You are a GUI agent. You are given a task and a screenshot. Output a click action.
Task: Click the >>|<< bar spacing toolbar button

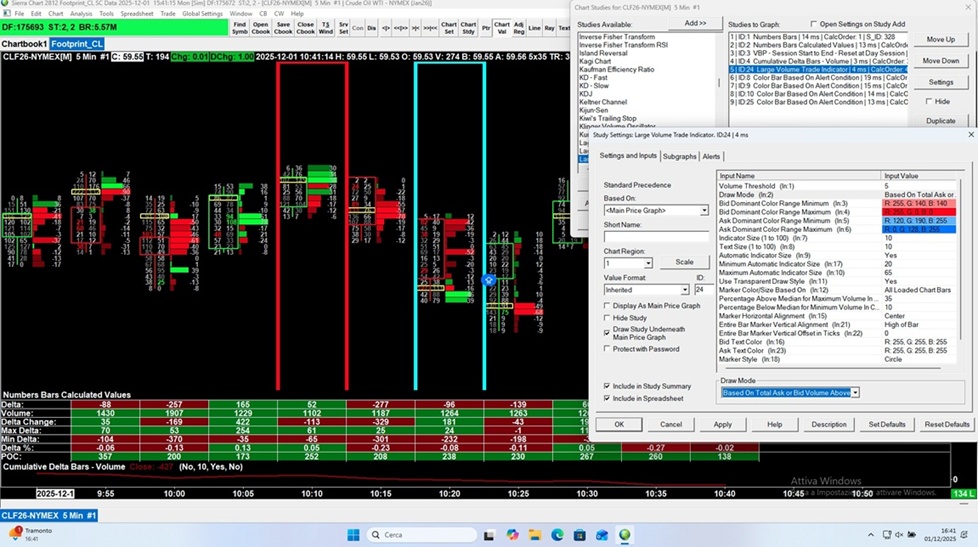(x=430, y=28)
